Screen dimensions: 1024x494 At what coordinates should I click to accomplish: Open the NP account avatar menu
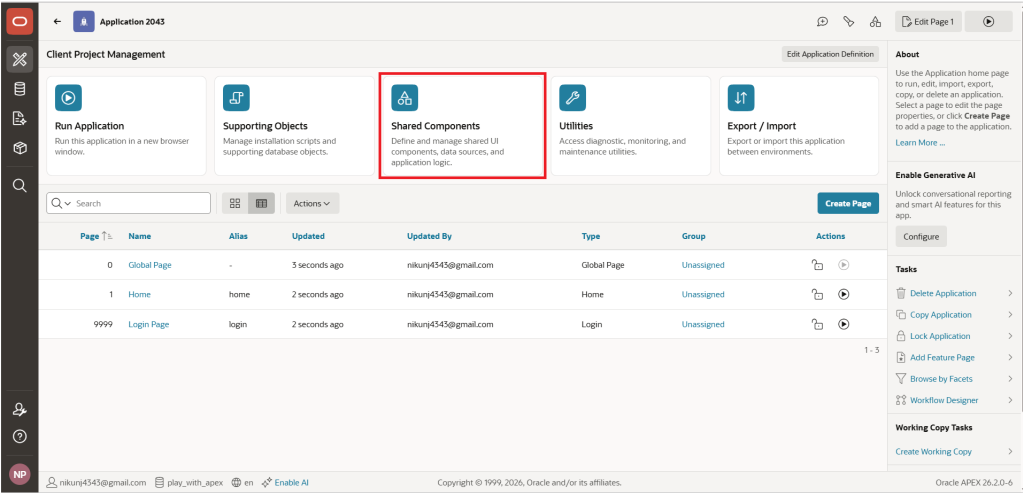coord(19,474)
